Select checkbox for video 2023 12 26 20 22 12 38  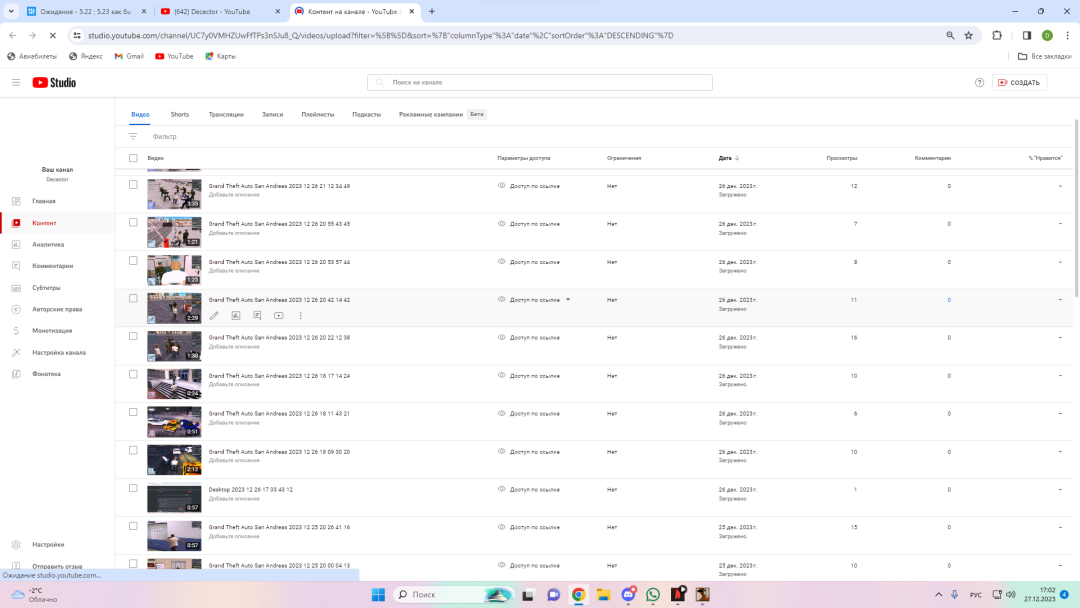point(133,336)
